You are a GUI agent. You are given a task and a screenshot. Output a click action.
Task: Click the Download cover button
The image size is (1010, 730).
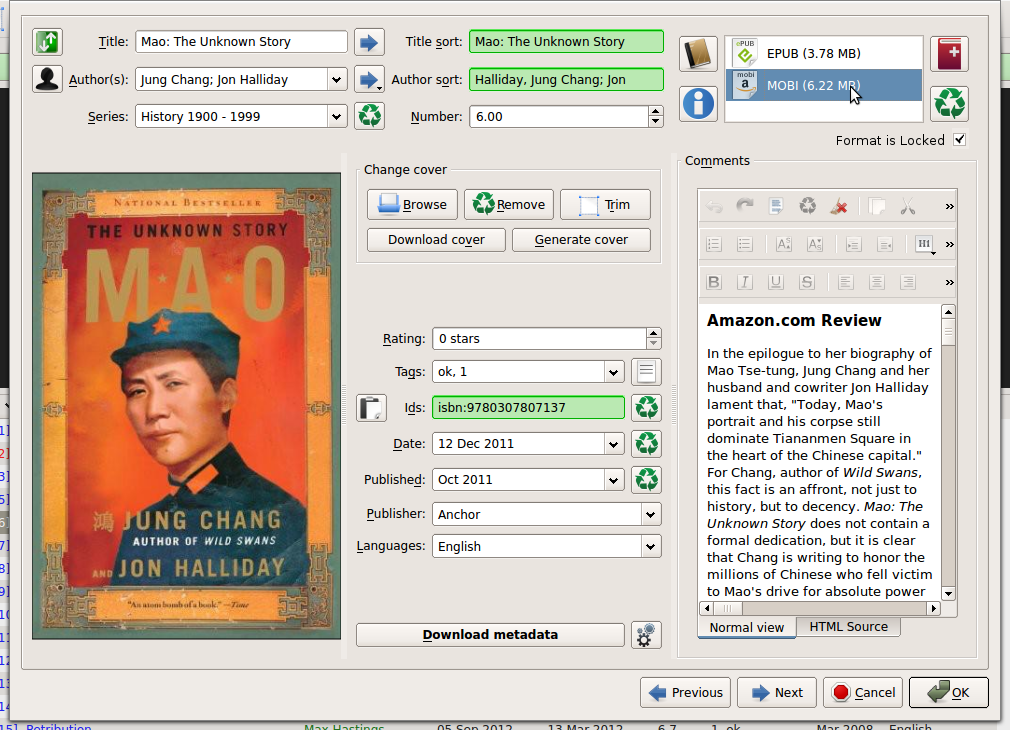[x=436, y=240]
